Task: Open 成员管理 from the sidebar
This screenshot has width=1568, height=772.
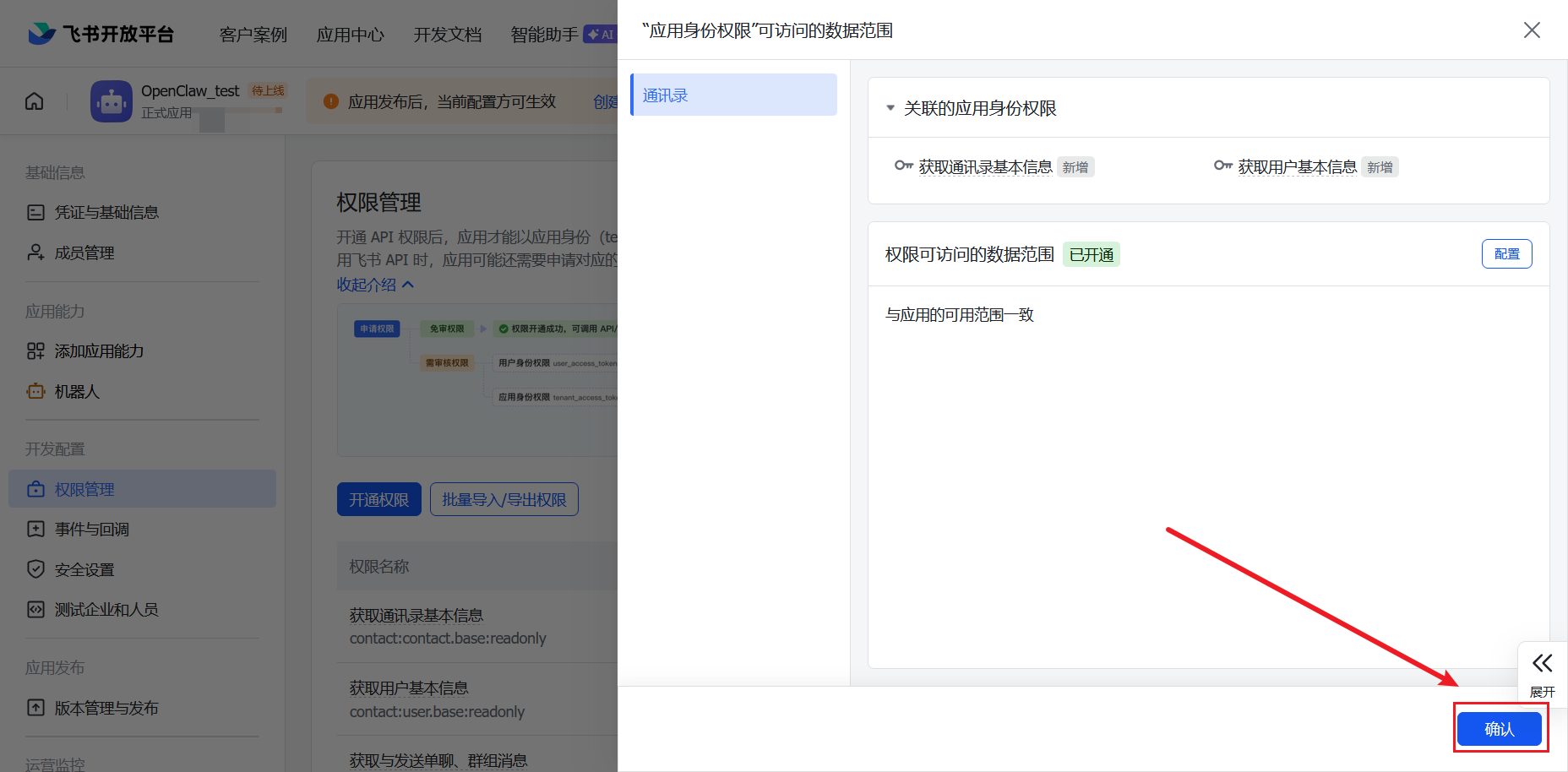Action: click(84, 252)
